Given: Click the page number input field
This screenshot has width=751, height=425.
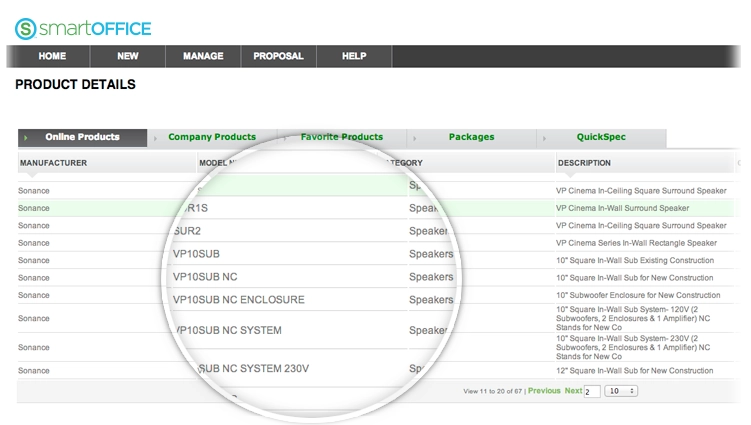Looking at the screenshot, I should (x=592, y=391).
